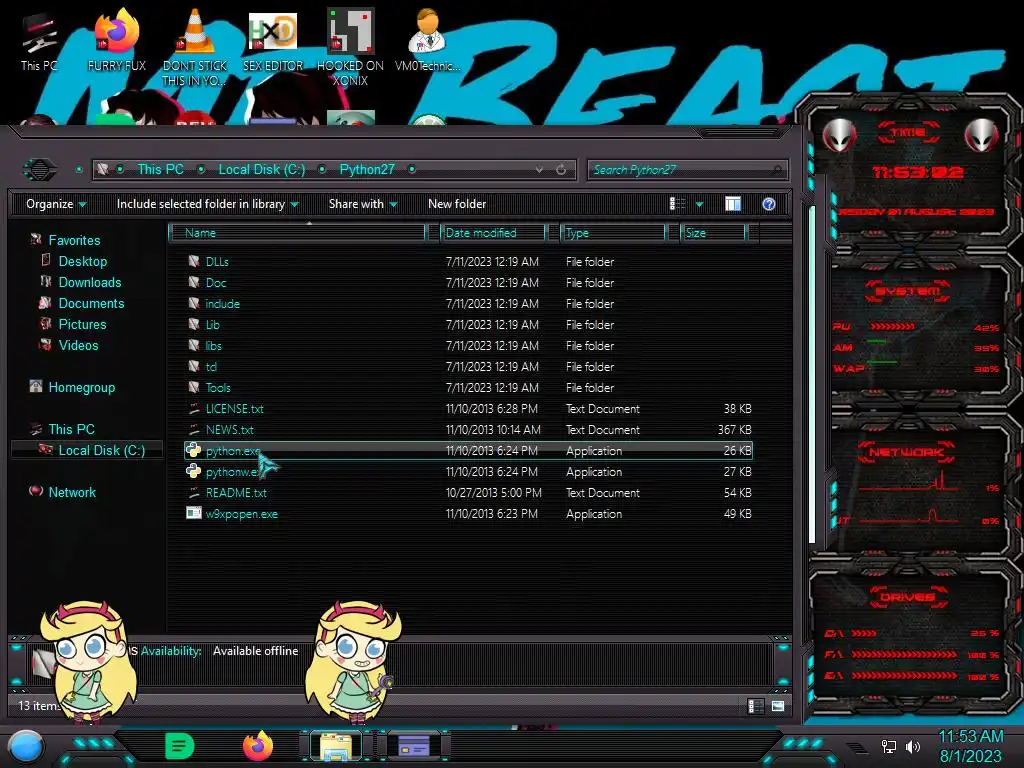
Task: Sort files by the Name column header
Action: [x=297, y=232]
